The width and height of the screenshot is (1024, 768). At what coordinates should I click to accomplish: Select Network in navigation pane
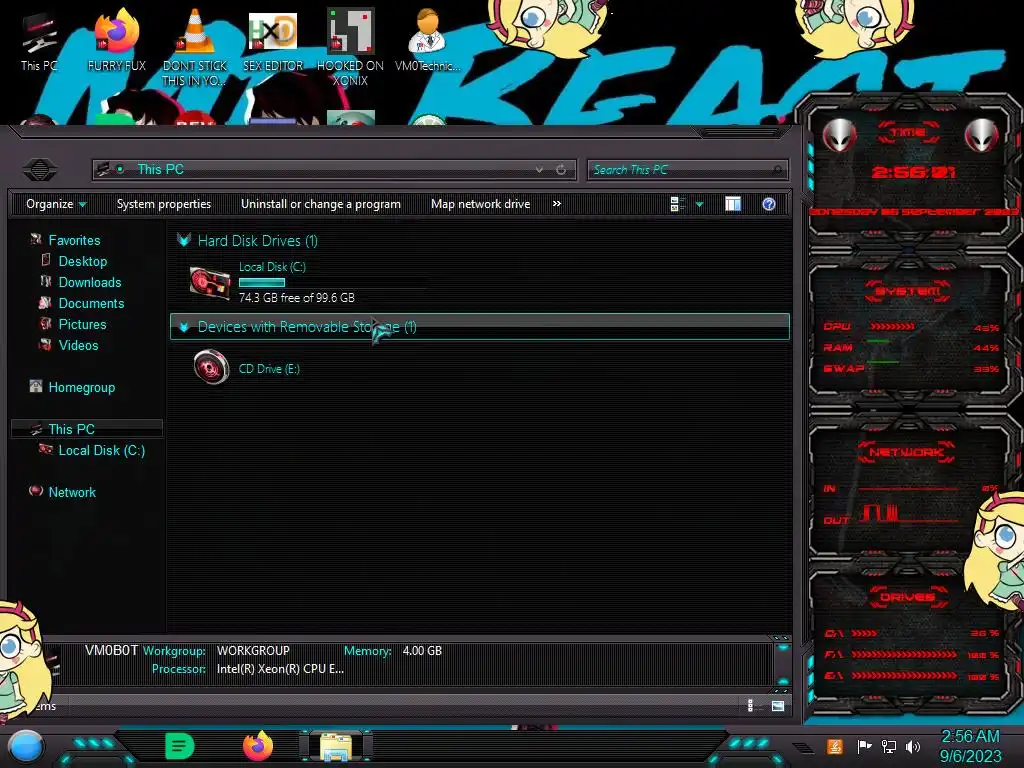click(x=72, y=492)
